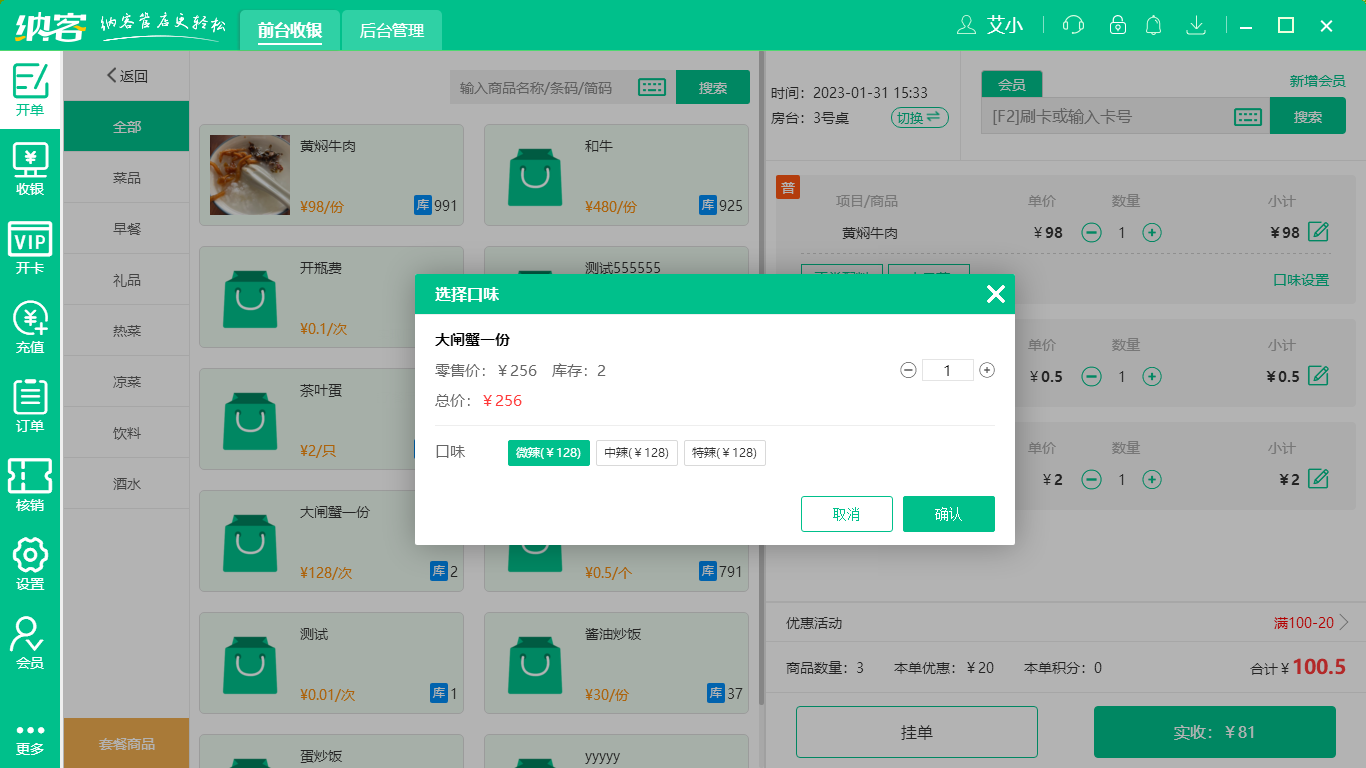
Task: Select 热菜 category
Action: [x=127, y=331]
